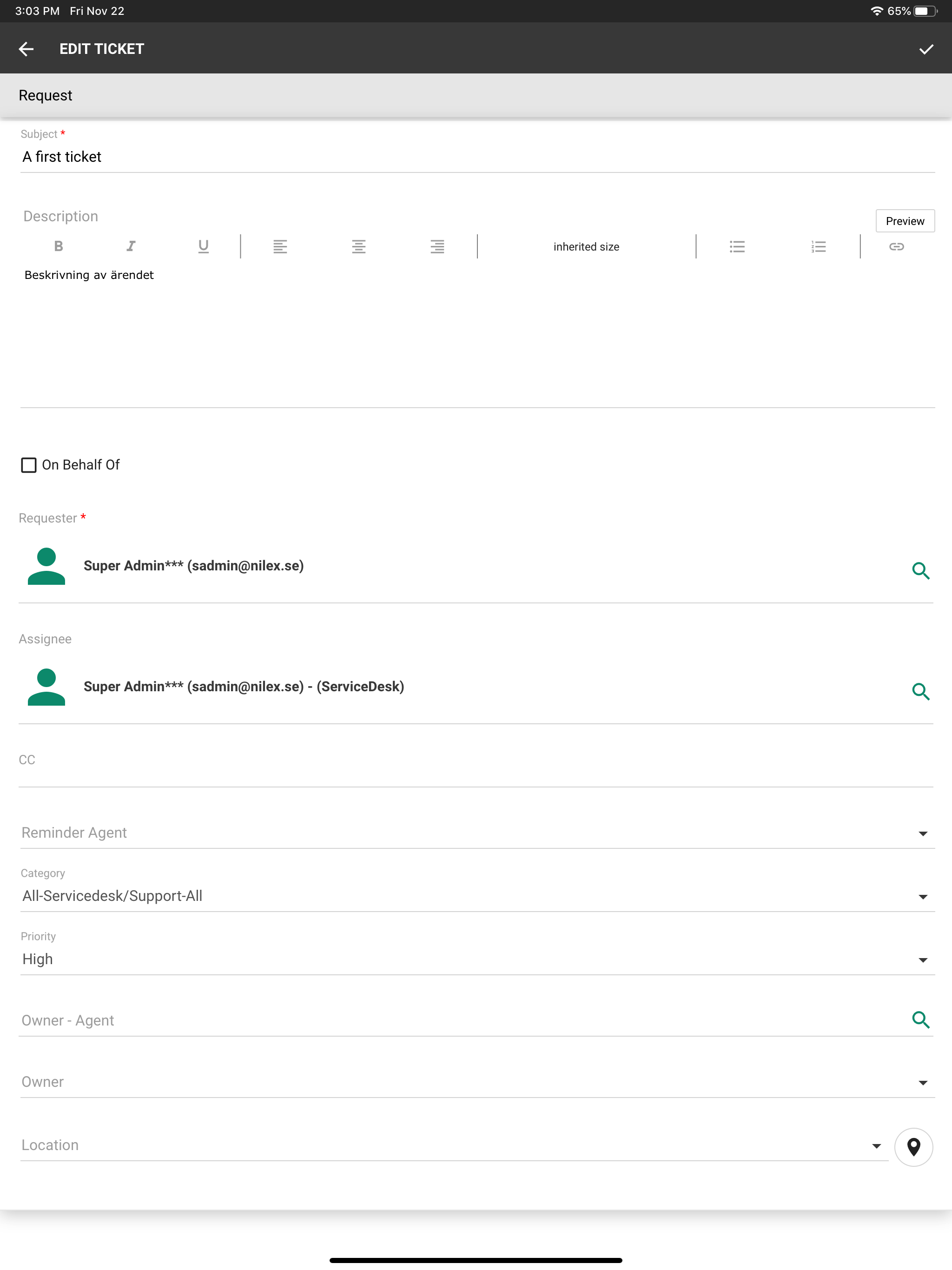Open the inherited size font dropdown
Image resolution: width=952 pixels, height=1270 pixels.
pyautogui.click(x=586, y=247)
